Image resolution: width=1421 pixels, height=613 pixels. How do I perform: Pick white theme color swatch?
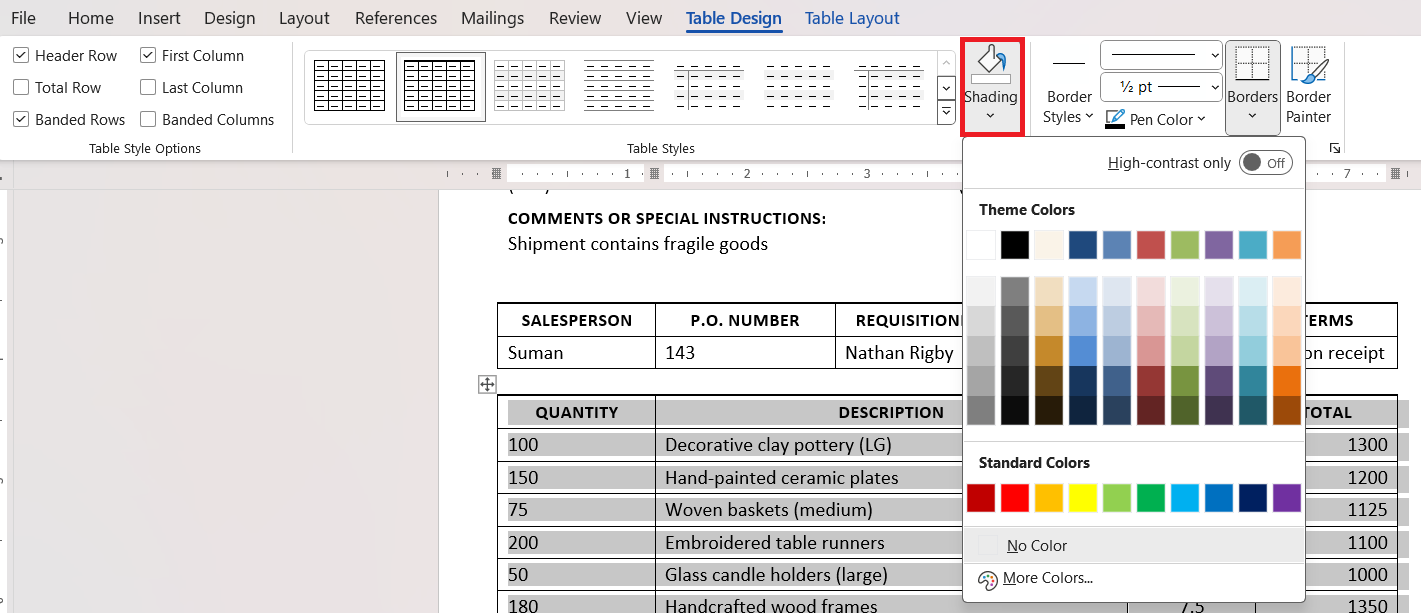tap(981, 245)
